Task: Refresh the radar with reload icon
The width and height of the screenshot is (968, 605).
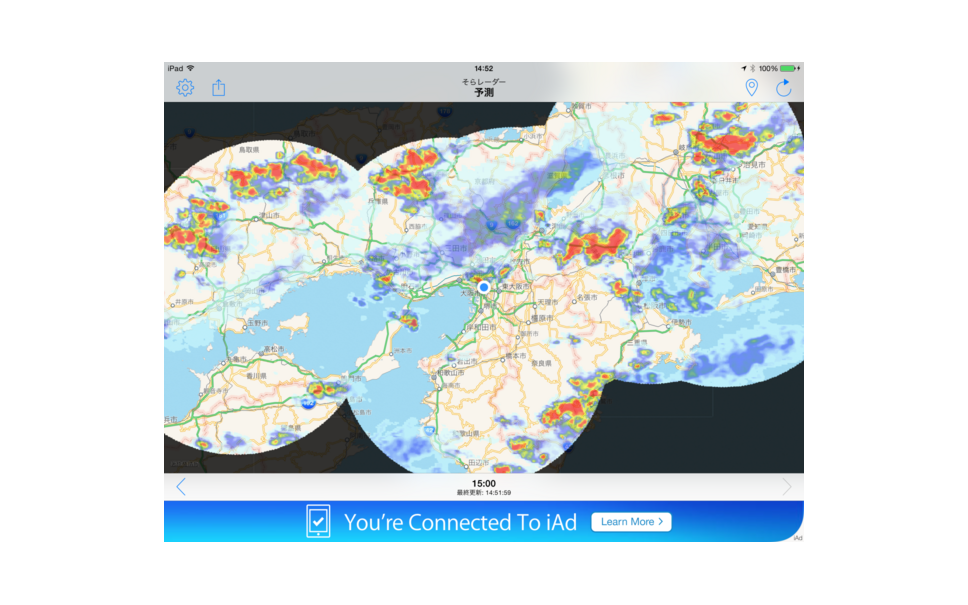Action: [783, 88]
